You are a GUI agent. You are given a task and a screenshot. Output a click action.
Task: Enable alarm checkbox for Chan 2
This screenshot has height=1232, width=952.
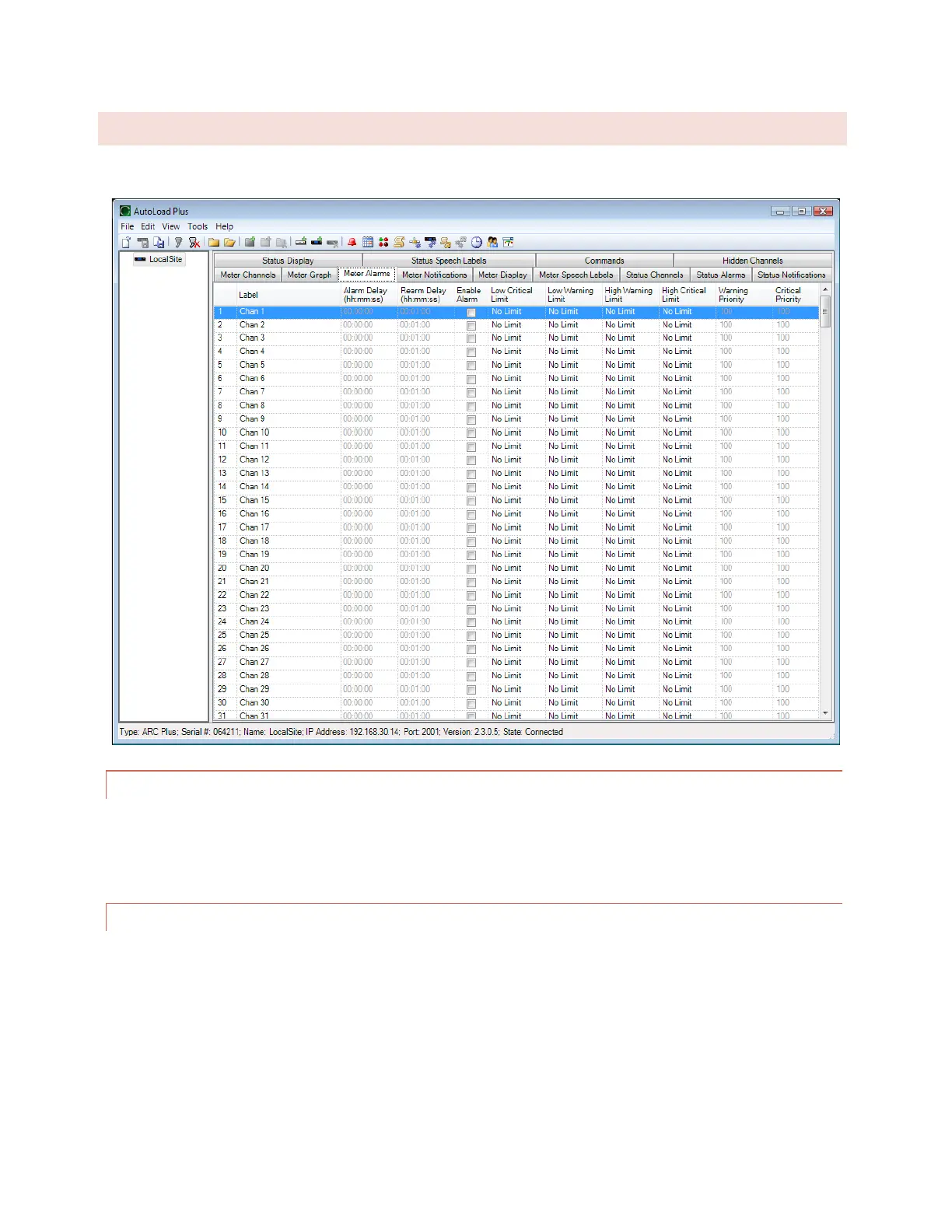pyautogui.click(x=471, y=325)
